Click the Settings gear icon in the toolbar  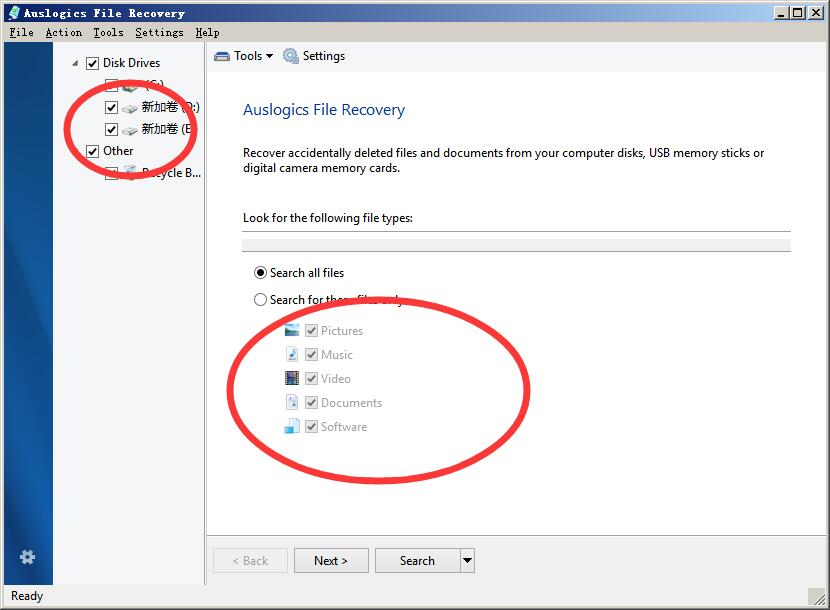(x=291, y=56)
